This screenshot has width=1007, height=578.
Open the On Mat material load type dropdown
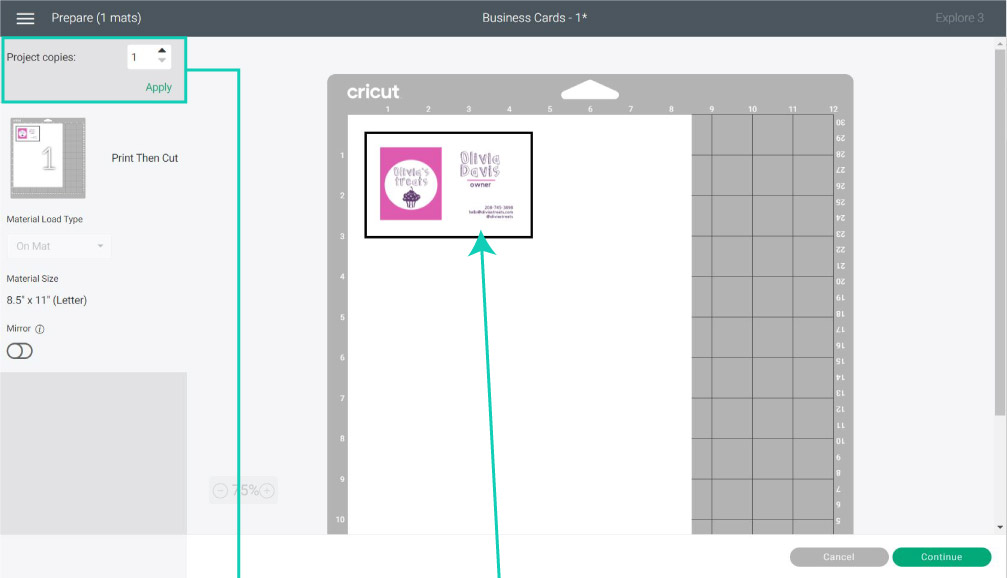click(58, 246)
